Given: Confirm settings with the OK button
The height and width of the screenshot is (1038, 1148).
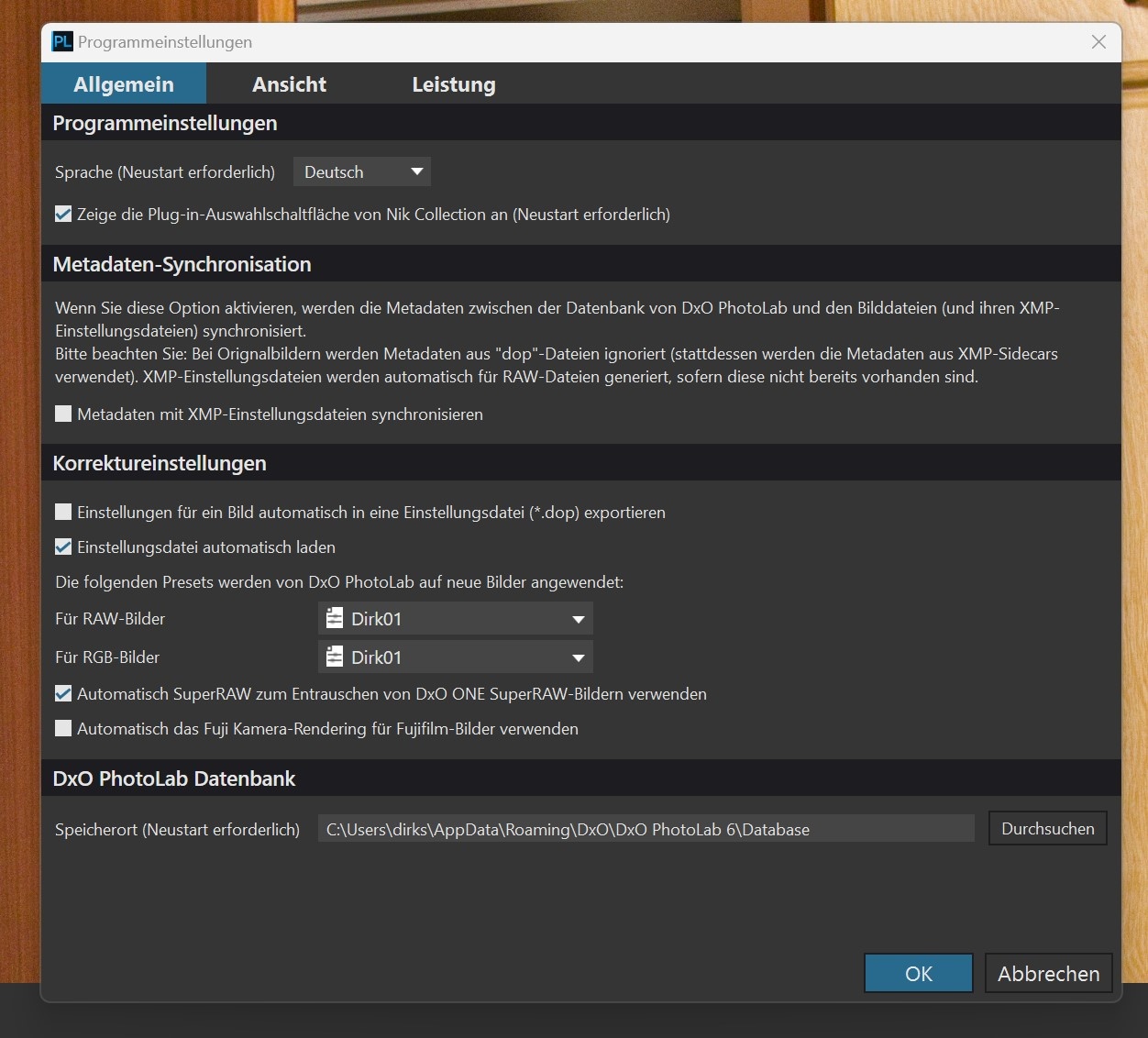Looking at the screenshot, I should point(918,973).
